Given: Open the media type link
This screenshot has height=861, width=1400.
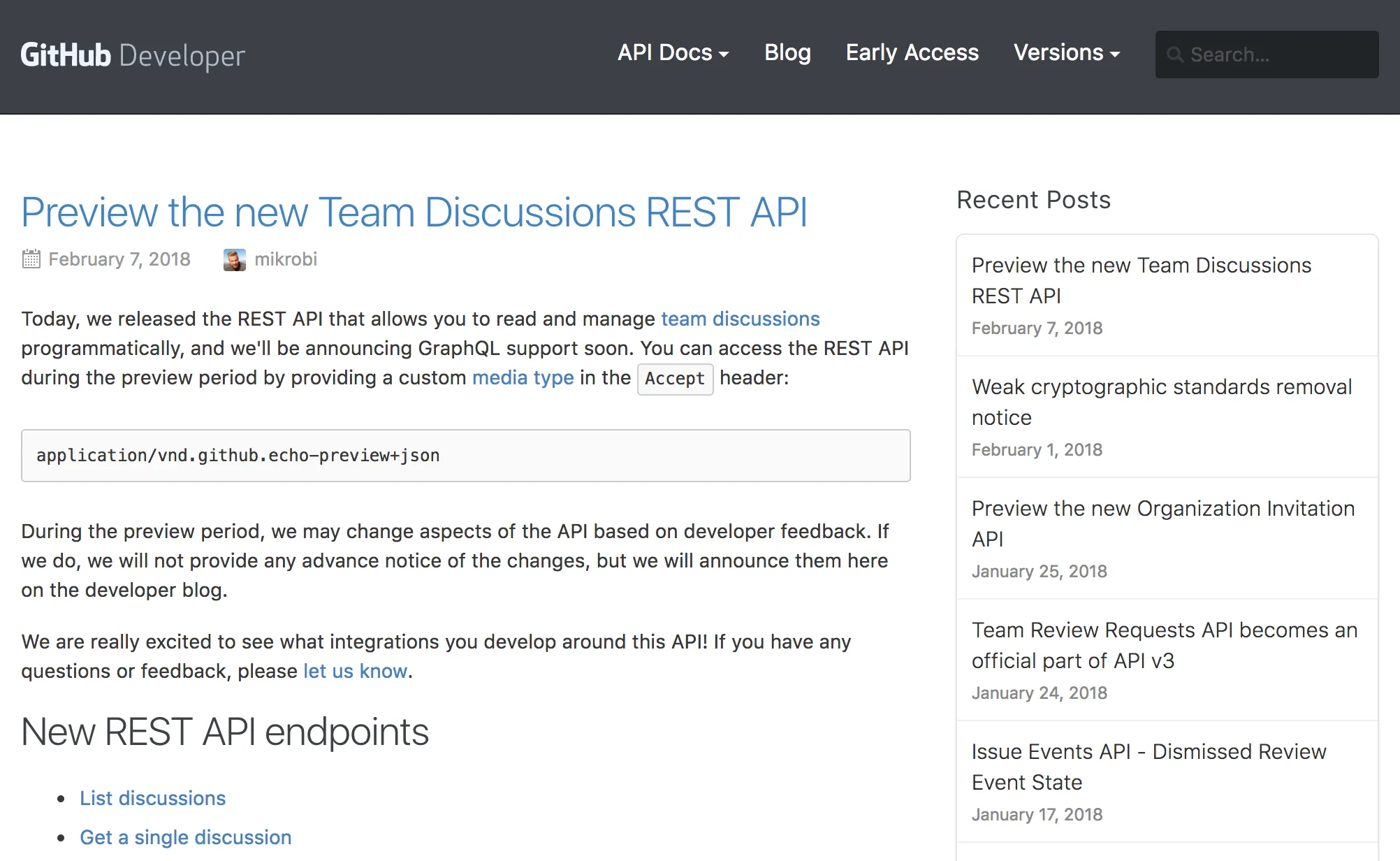Looking at the screenshot, I should click(523, 377).
